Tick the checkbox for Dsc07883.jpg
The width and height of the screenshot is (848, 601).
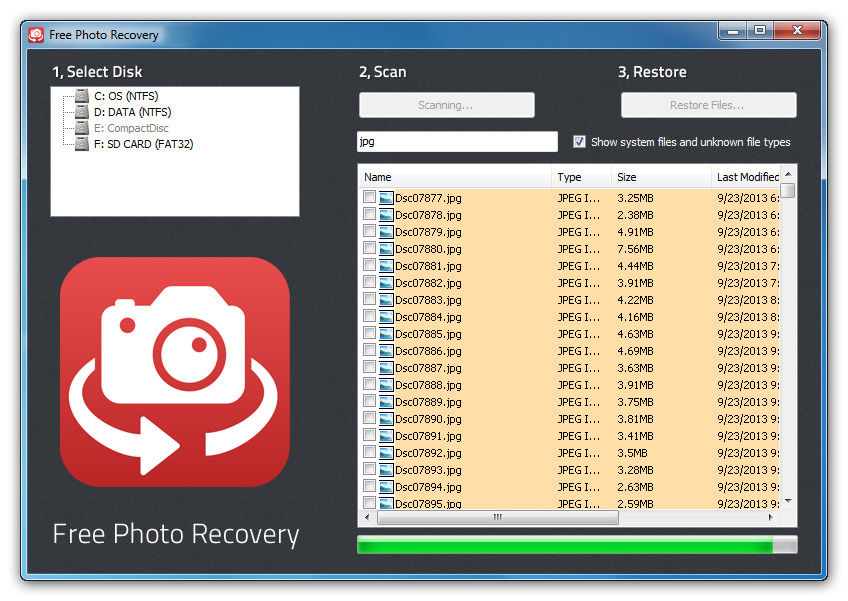[x=369, y=299]
